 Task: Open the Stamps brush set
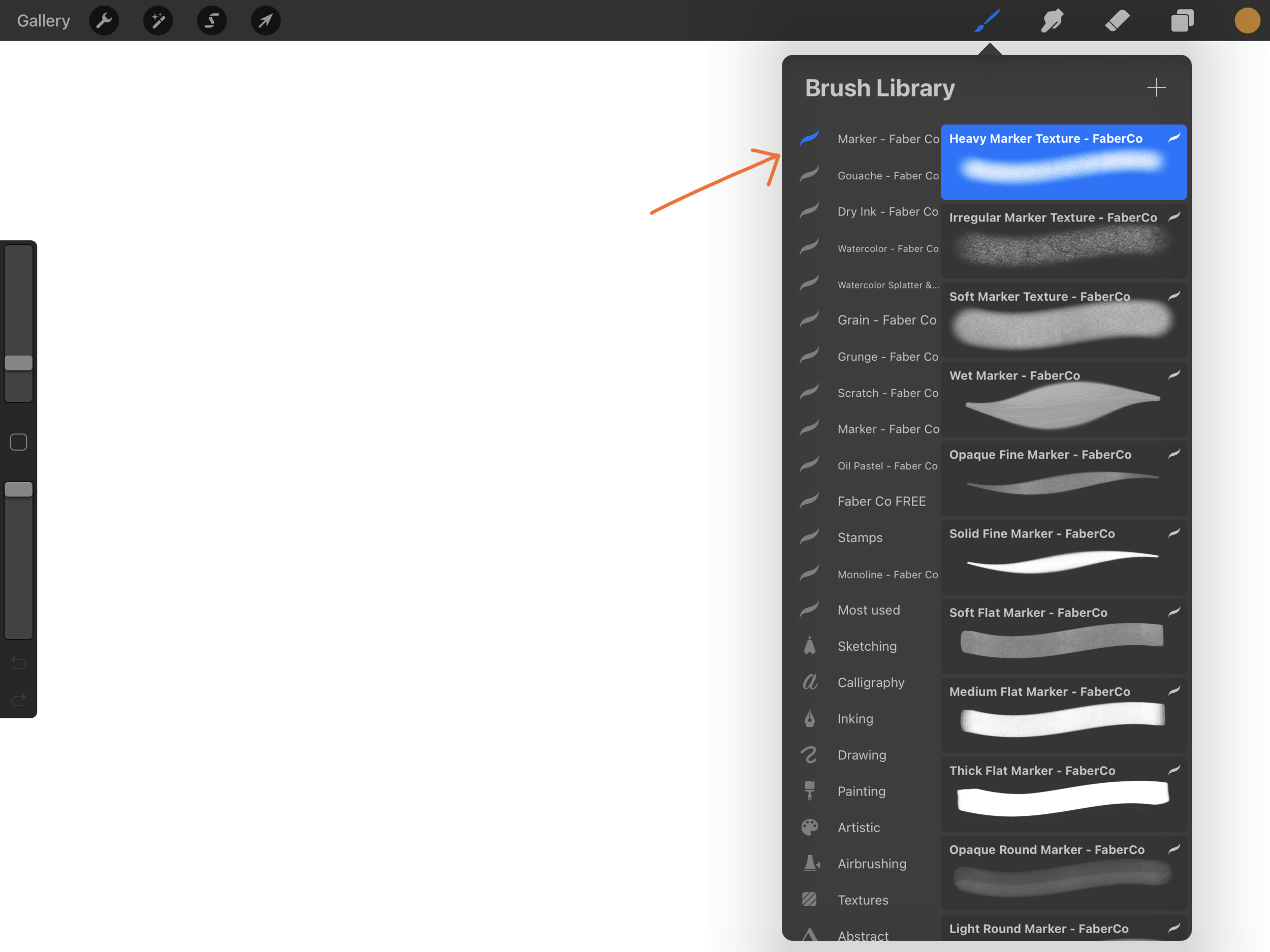[869, 538]
